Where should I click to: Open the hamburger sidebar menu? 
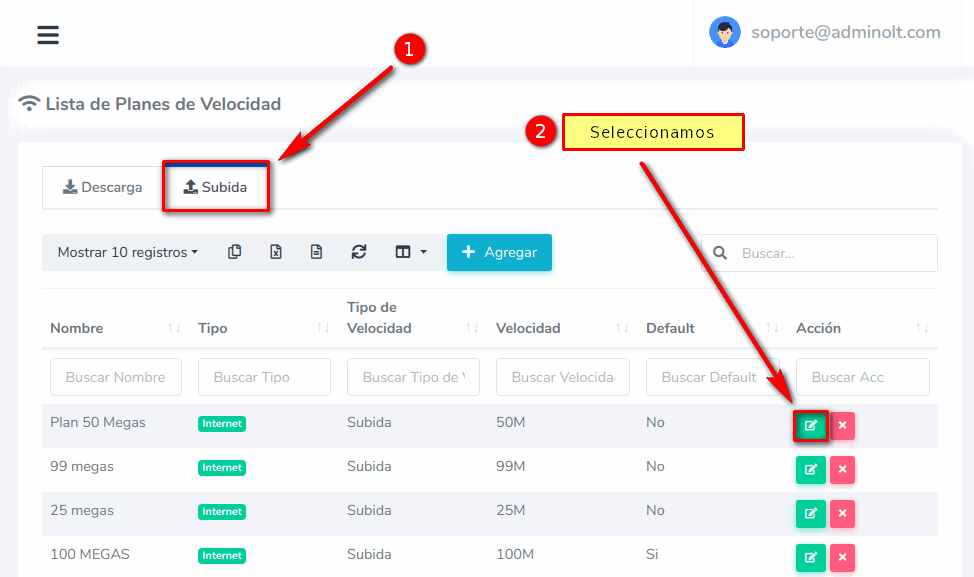[48, 35]
